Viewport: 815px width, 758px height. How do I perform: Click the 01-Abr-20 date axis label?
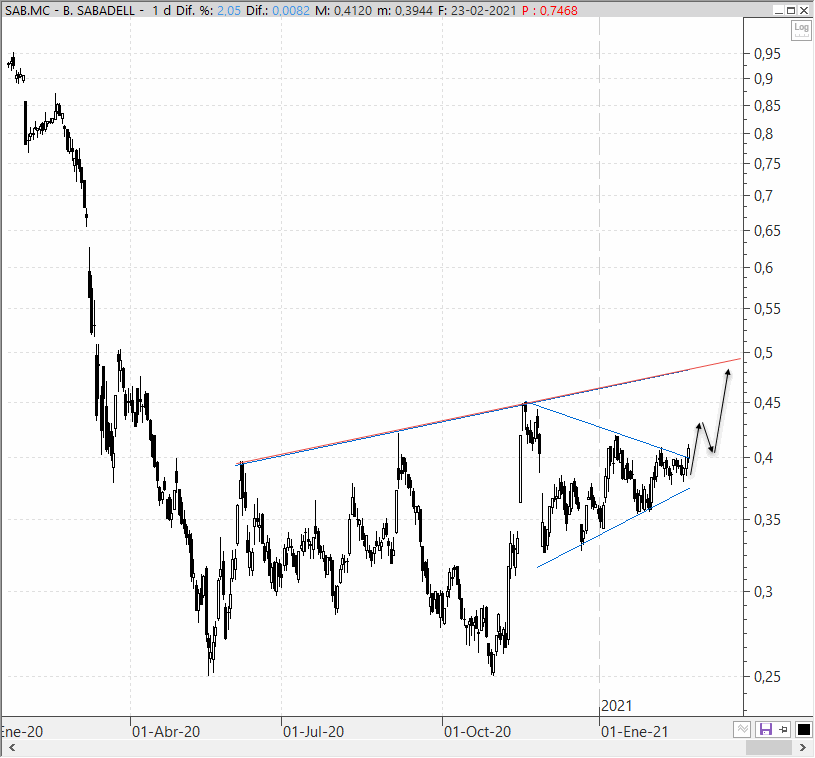click(166, 731)
